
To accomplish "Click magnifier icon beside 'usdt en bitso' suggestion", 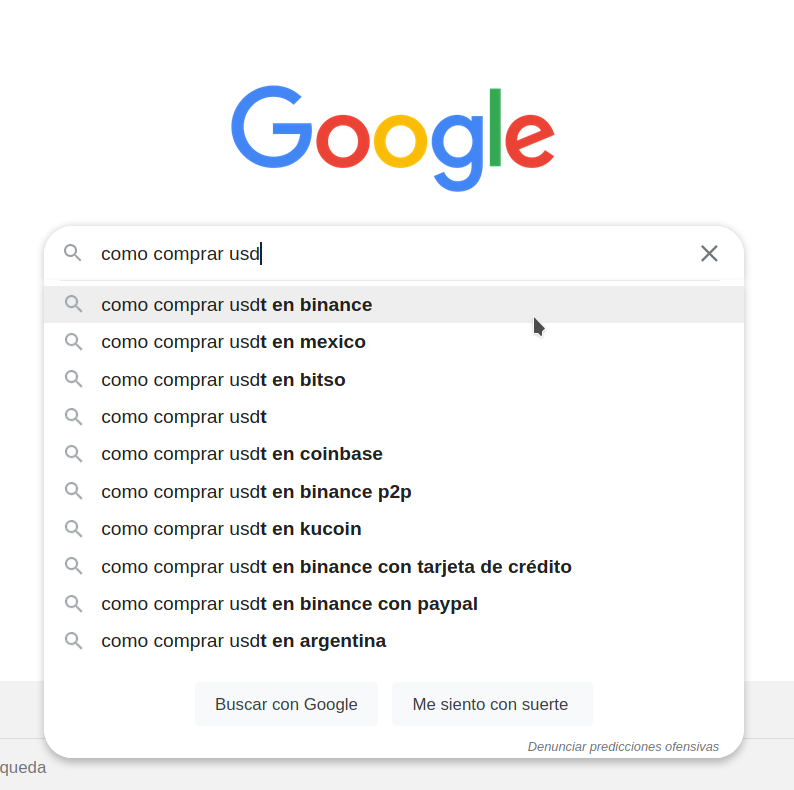I will 73,379.
